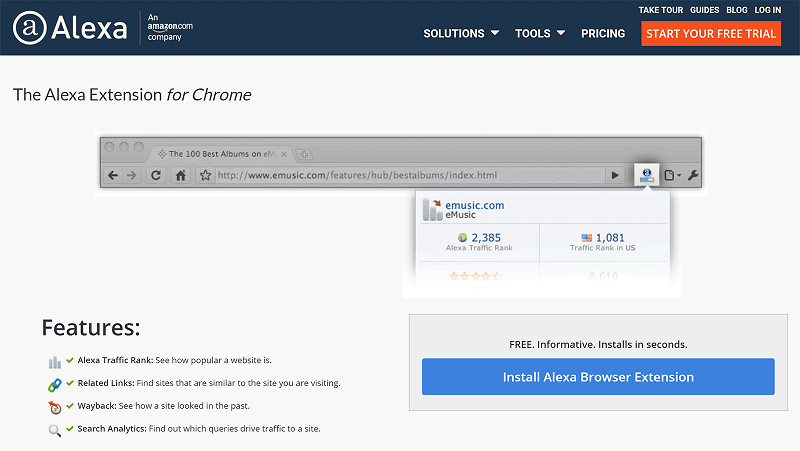Click 'The Alexa Extension for Chrome' heading

pos(132,95)
